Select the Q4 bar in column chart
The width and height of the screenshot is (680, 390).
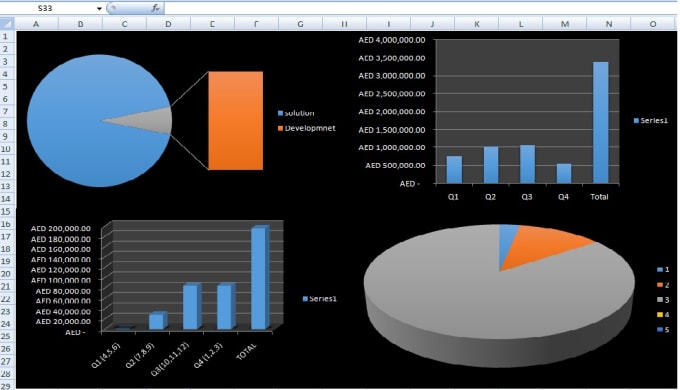(x=564, y=174)
